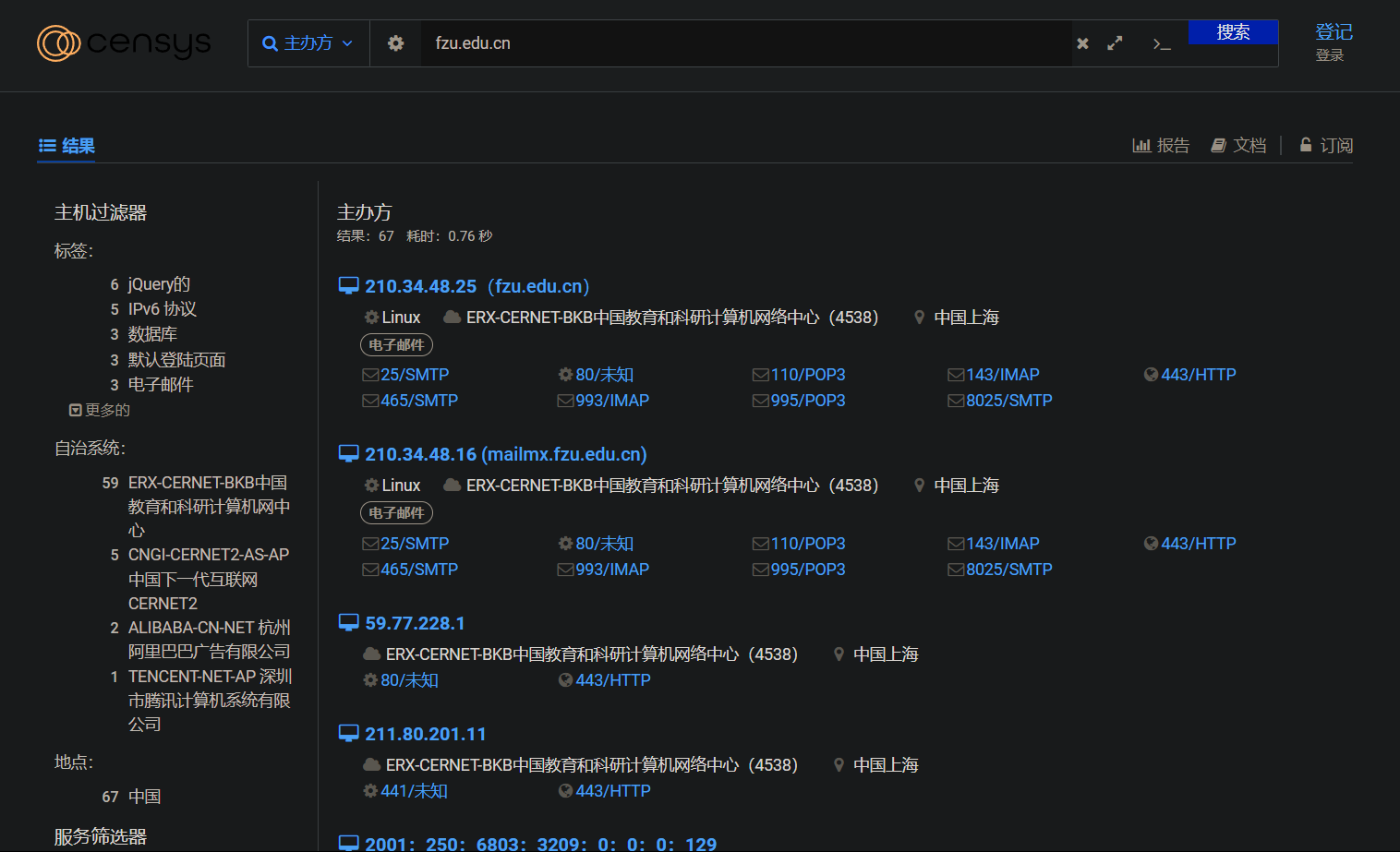Click the Censys logo
This screenshot has height=852, width=1400.
tap(124, 43)
